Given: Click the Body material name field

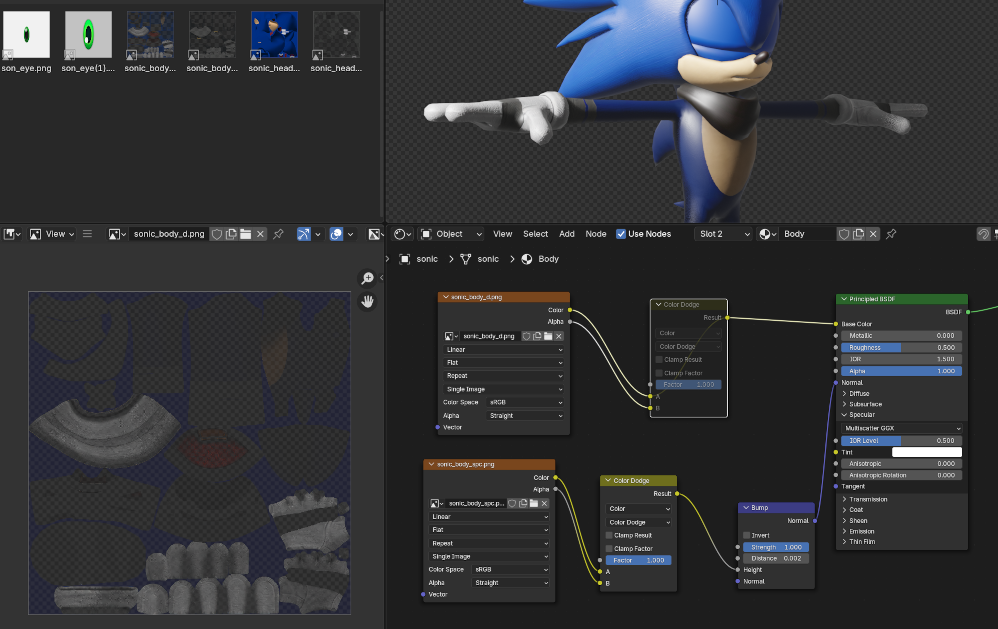Looking at the screenshot, I should pos(808,234).
